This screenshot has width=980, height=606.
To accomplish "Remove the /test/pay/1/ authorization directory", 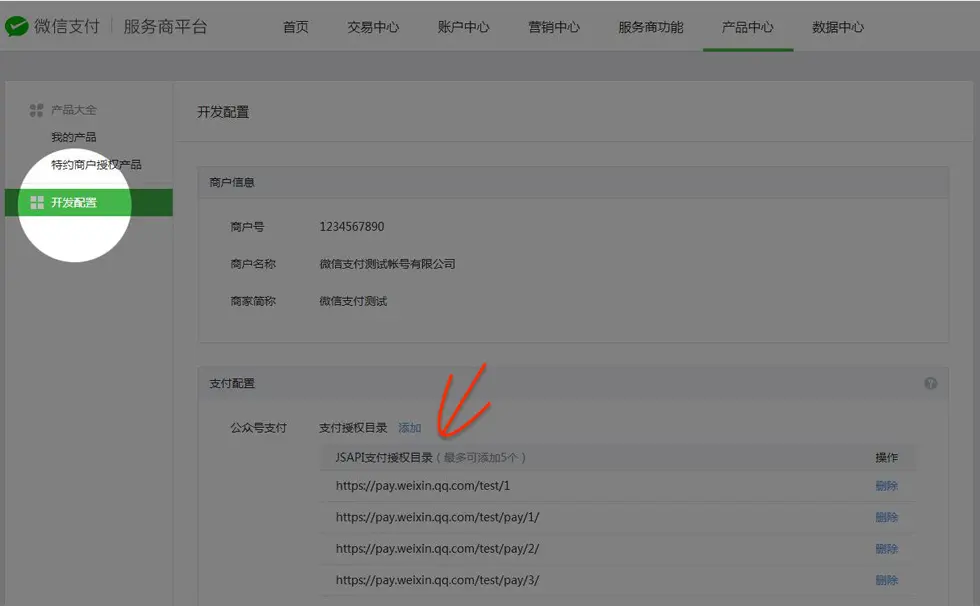I will [x=888, y=517].
